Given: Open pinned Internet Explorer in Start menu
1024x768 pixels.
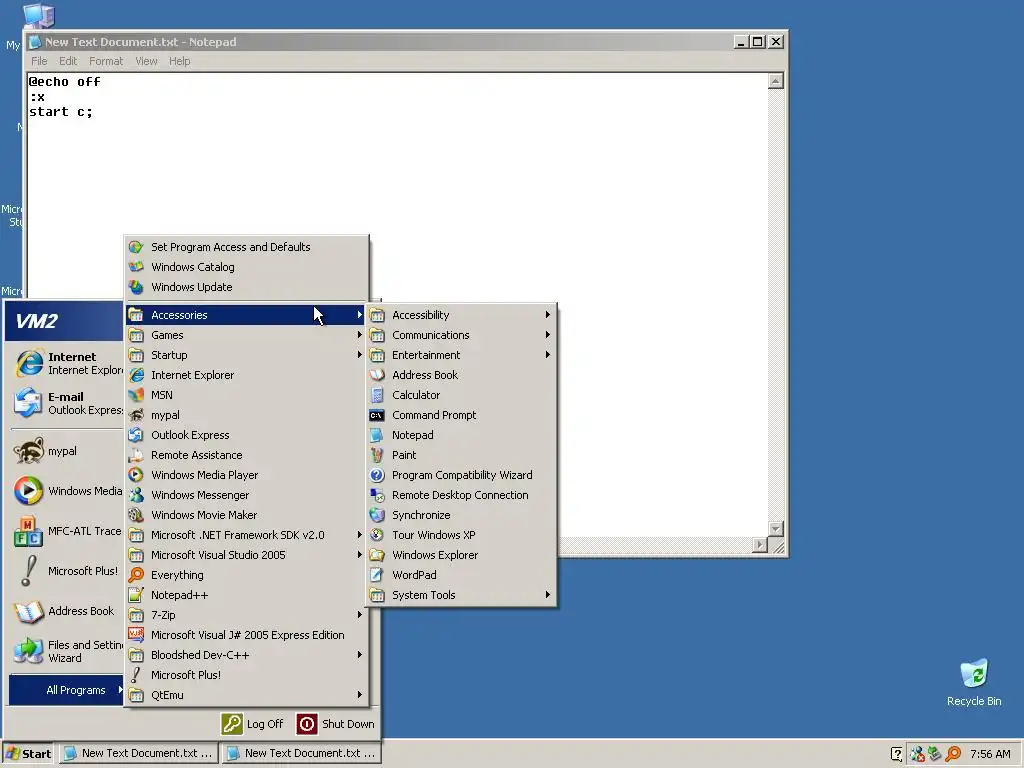Looking at the screenshot, I should pos(68,363).
